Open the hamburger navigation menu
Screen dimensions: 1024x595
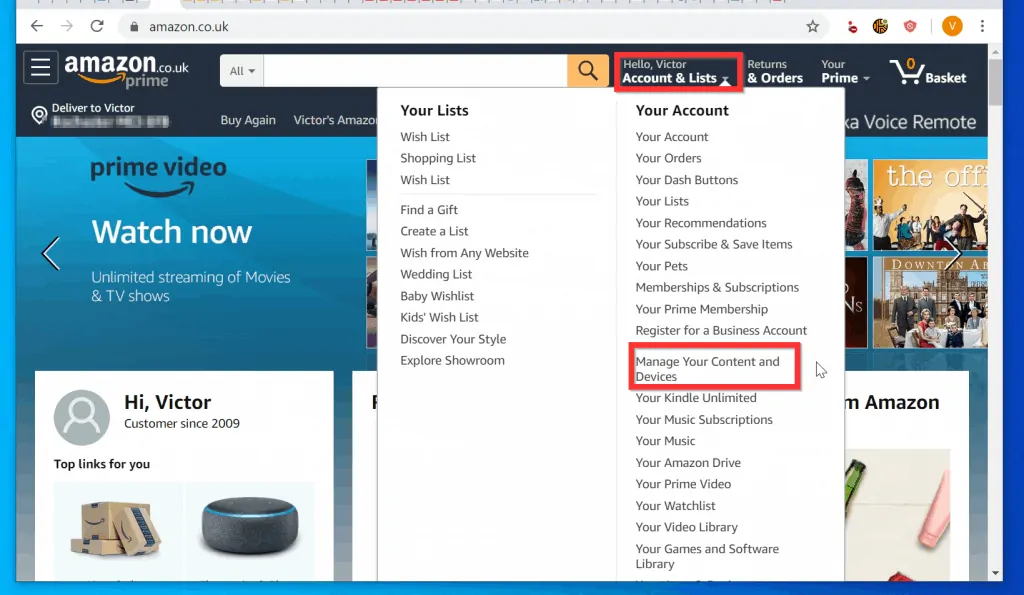click(x=39, y=67)
